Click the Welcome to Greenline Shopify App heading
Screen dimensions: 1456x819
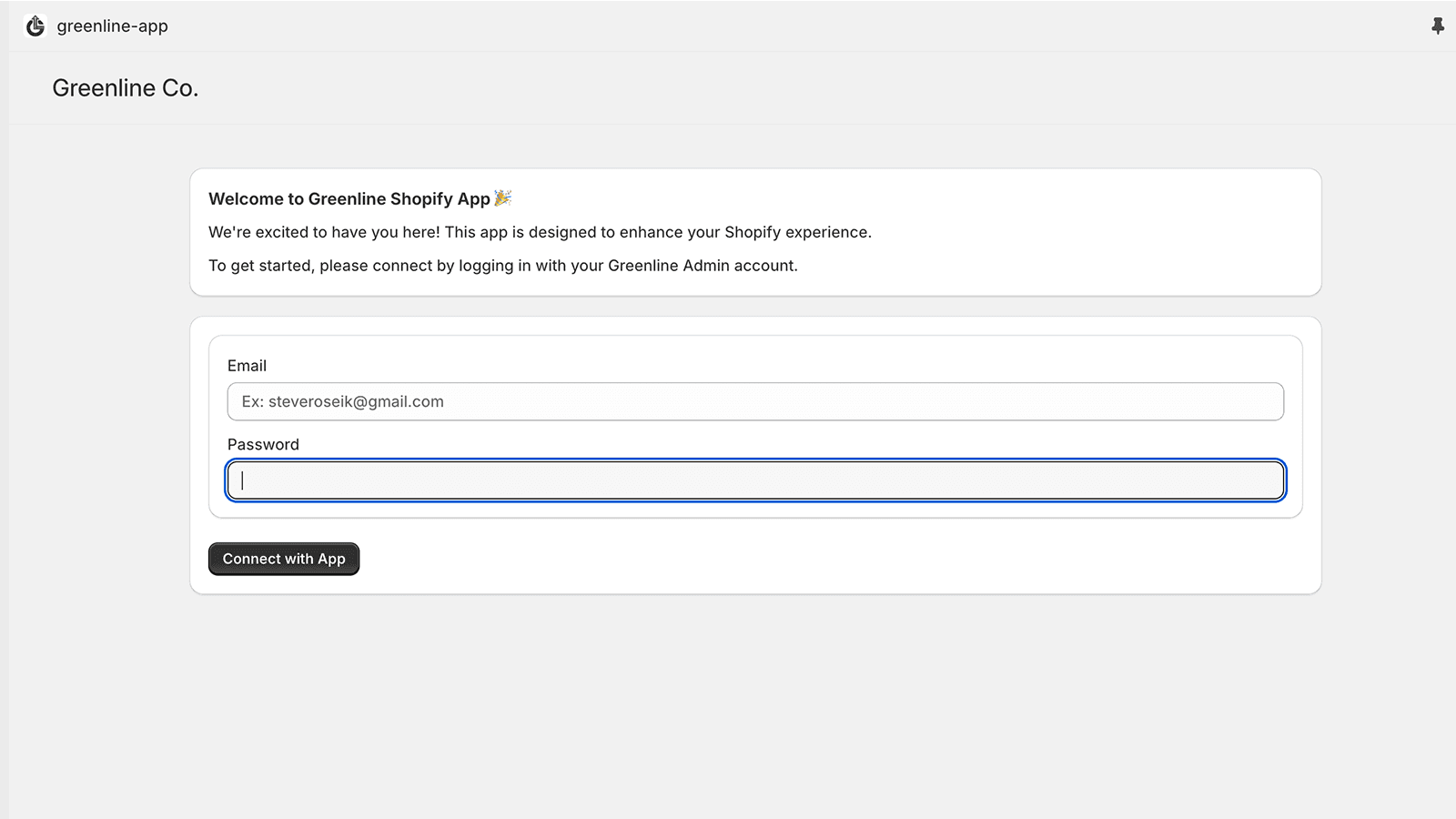[349, 199]
